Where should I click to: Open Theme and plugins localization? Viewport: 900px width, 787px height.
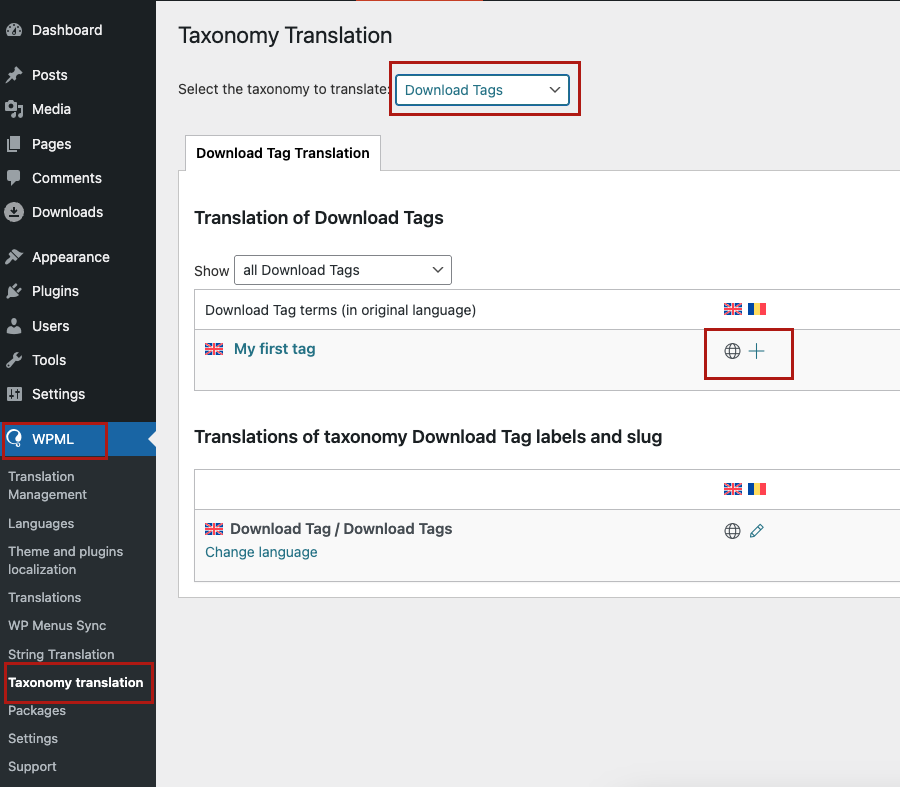(65, 560)
